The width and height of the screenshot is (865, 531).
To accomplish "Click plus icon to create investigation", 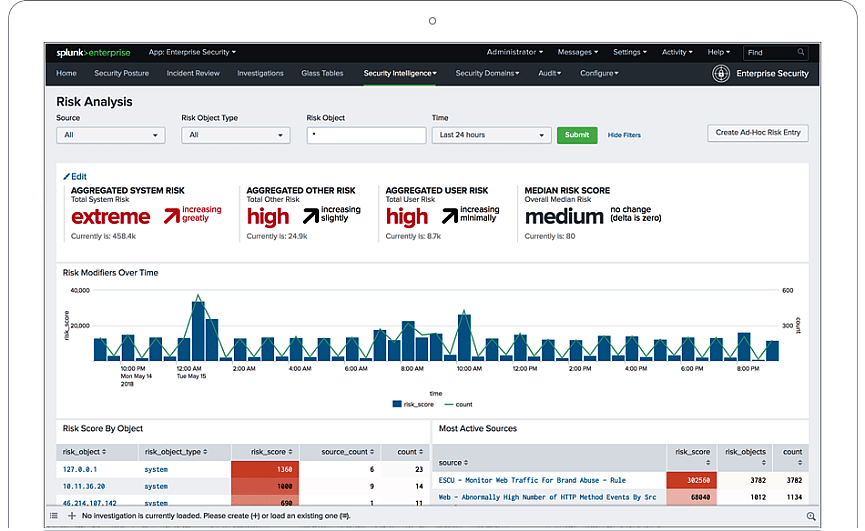I will coord(72,516).
